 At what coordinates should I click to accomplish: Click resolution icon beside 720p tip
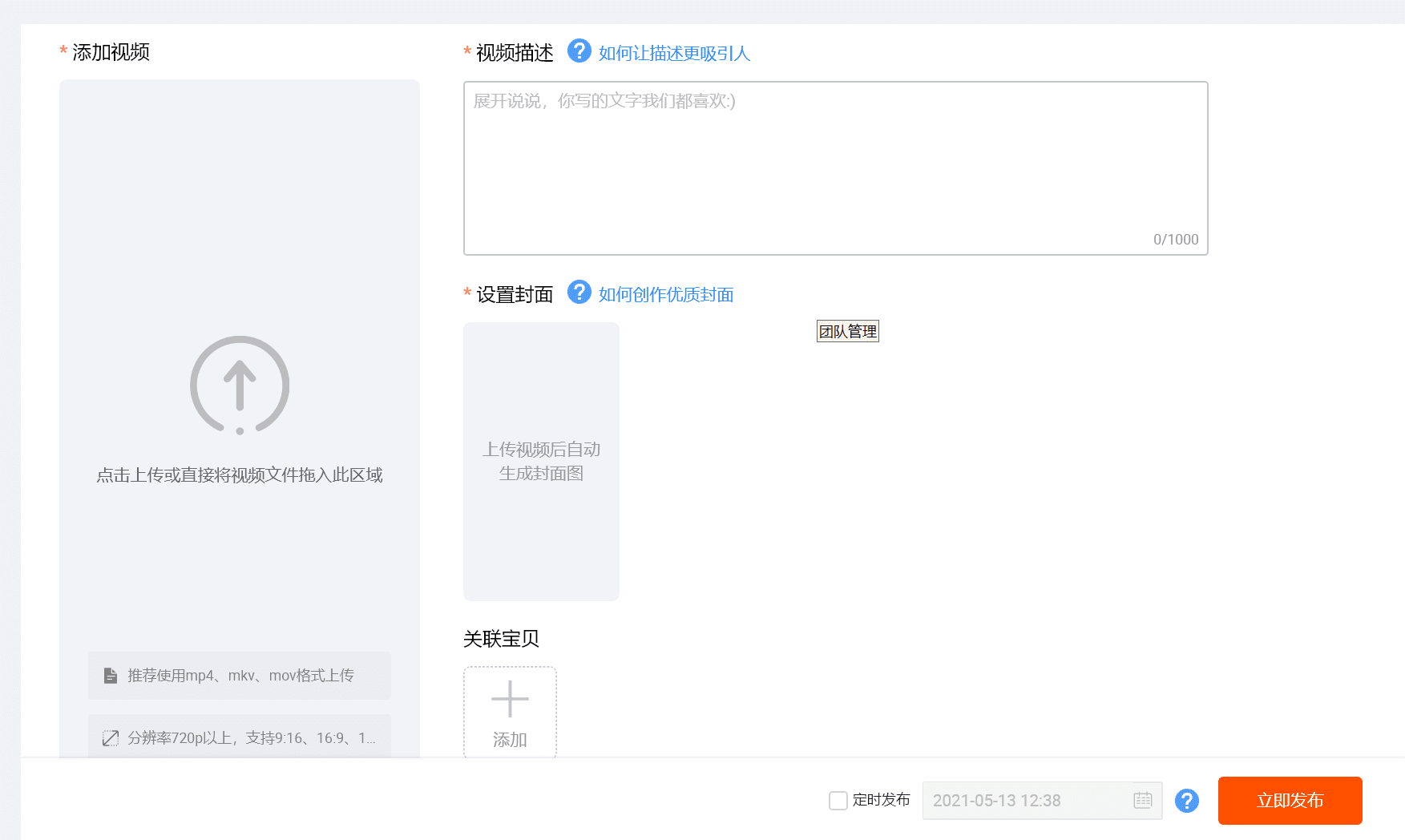111,738
